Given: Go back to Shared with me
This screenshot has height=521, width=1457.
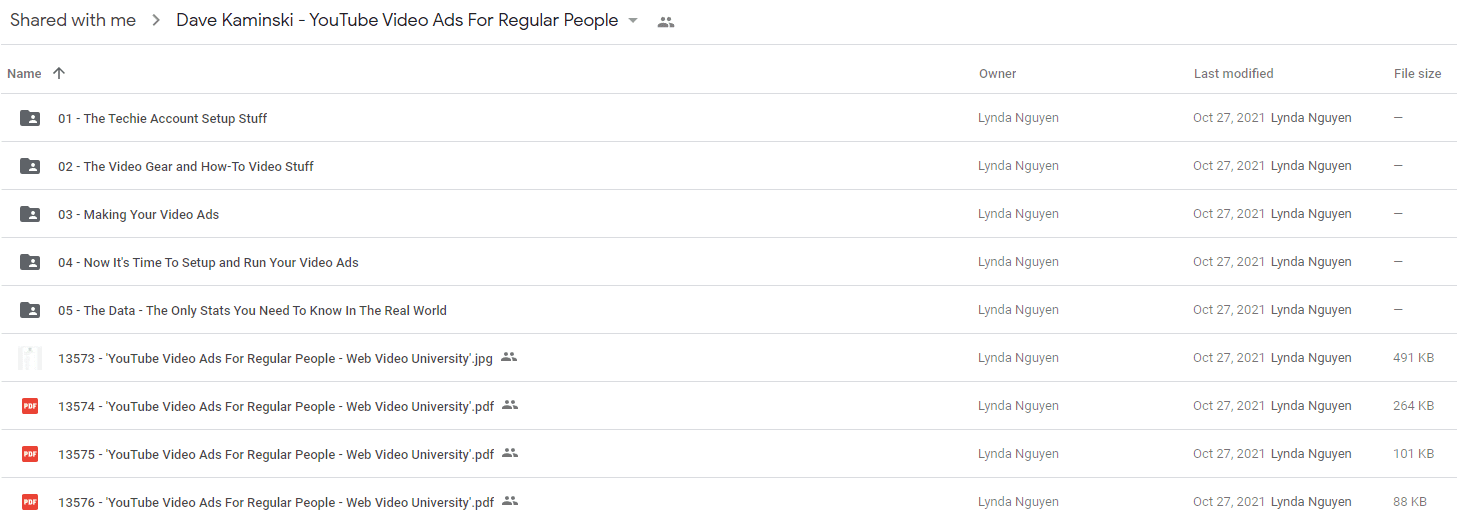Looking at the screenshot, I should [73, 20].
